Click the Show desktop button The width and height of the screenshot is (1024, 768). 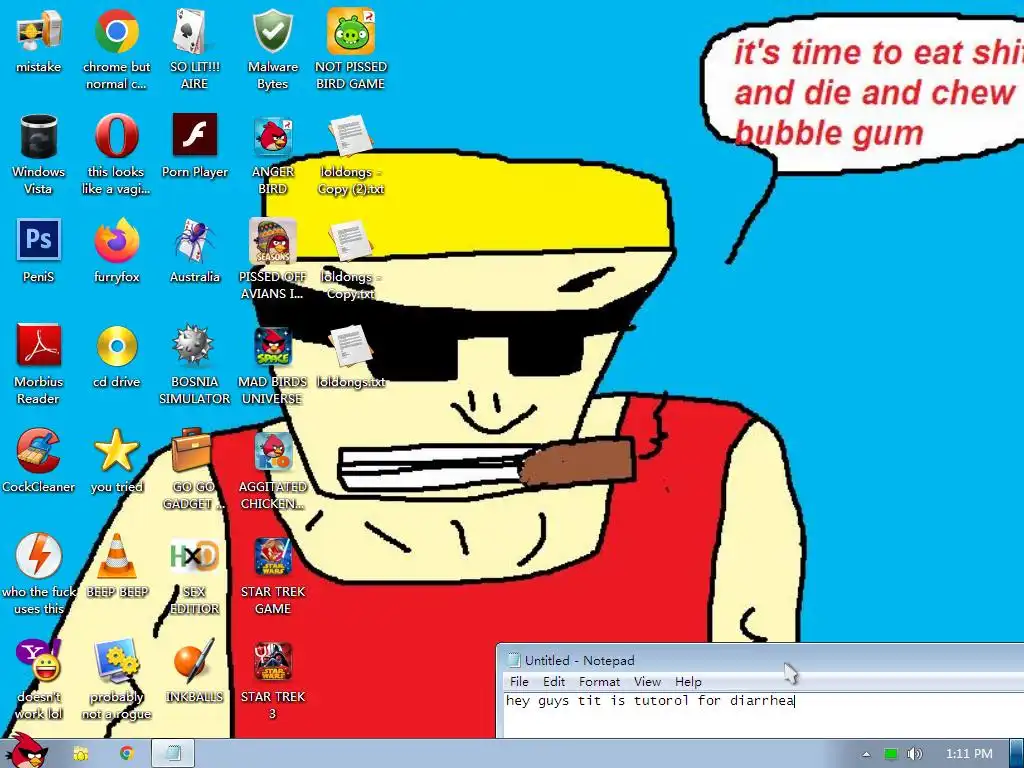pyautogui.click(x=1017, y=754)
